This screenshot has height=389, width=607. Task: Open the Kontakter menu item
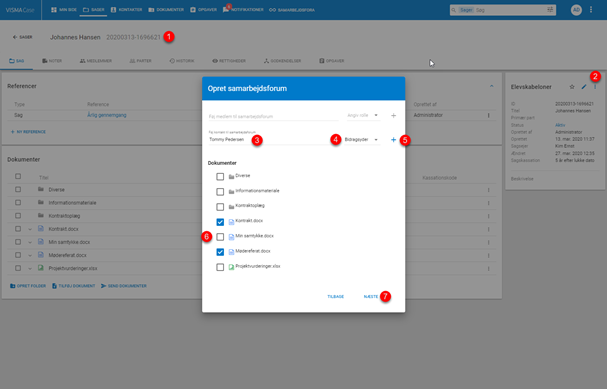pos(127,10)
